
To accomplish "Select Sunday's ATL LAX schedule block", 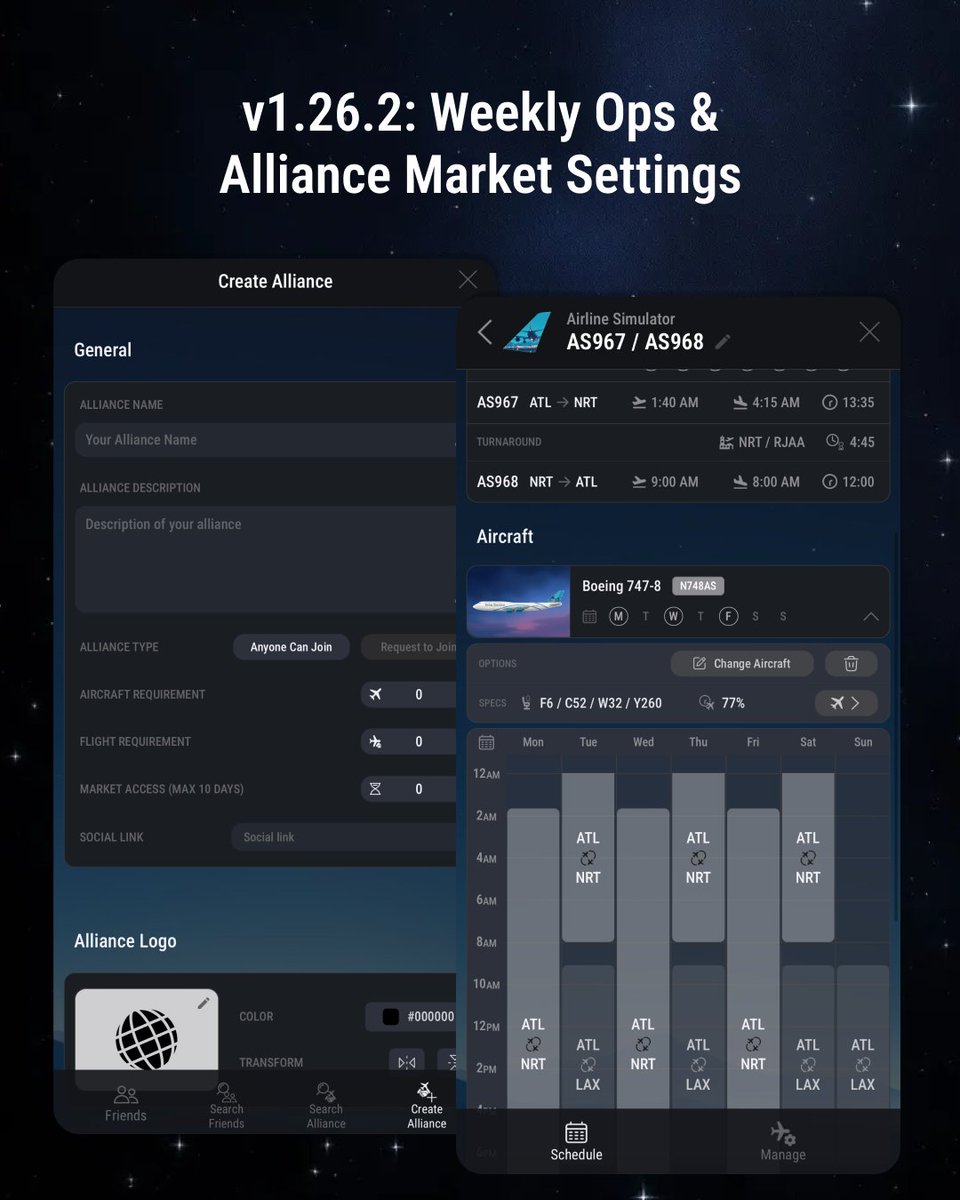I will coord(863,1038).
